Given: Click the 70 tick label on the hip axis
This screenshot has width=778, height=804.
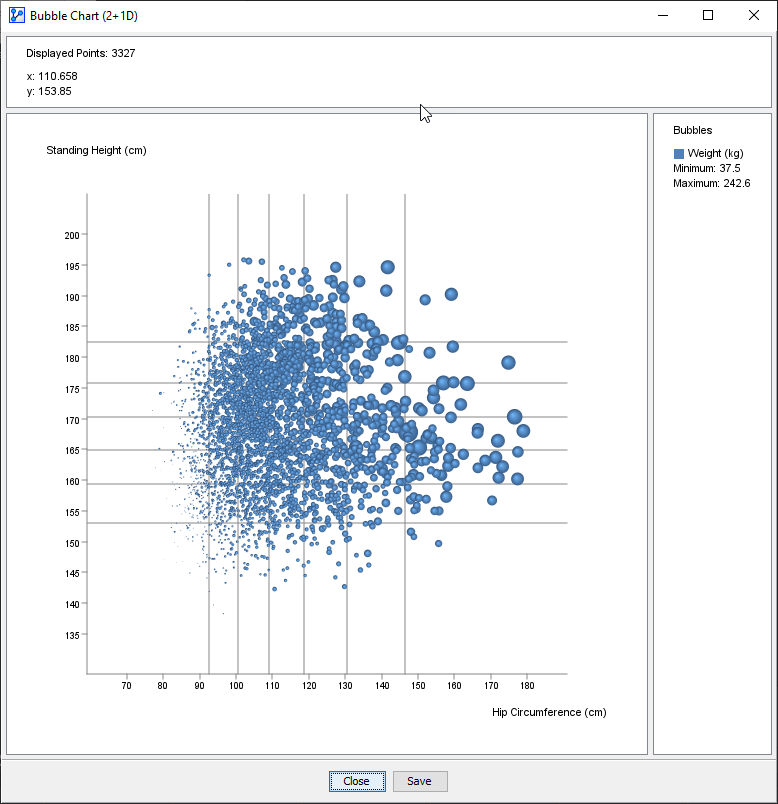Looking at the screenshot, I should [x=126, y=686].
